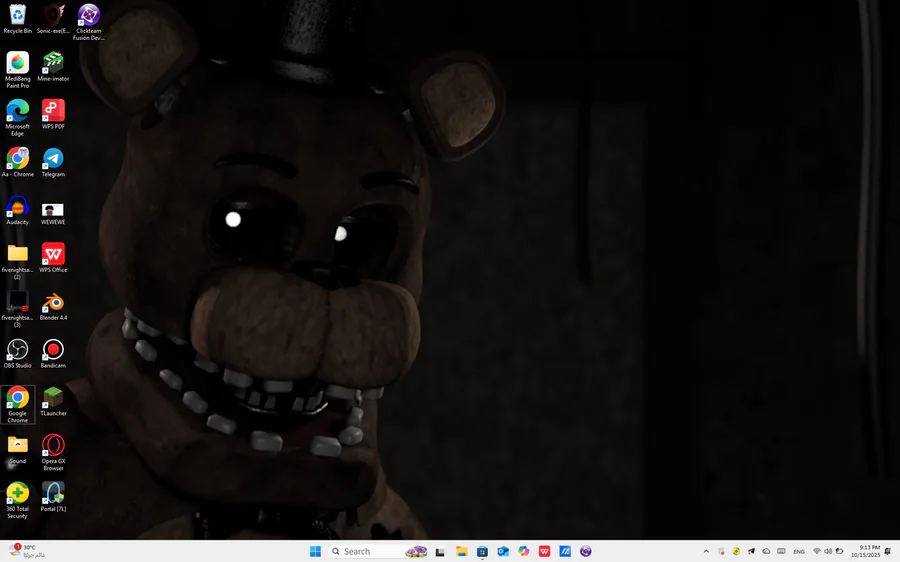Open Microsoft Store from the taskbar
This screenshot has height=562, width=900.
(482, 551)
